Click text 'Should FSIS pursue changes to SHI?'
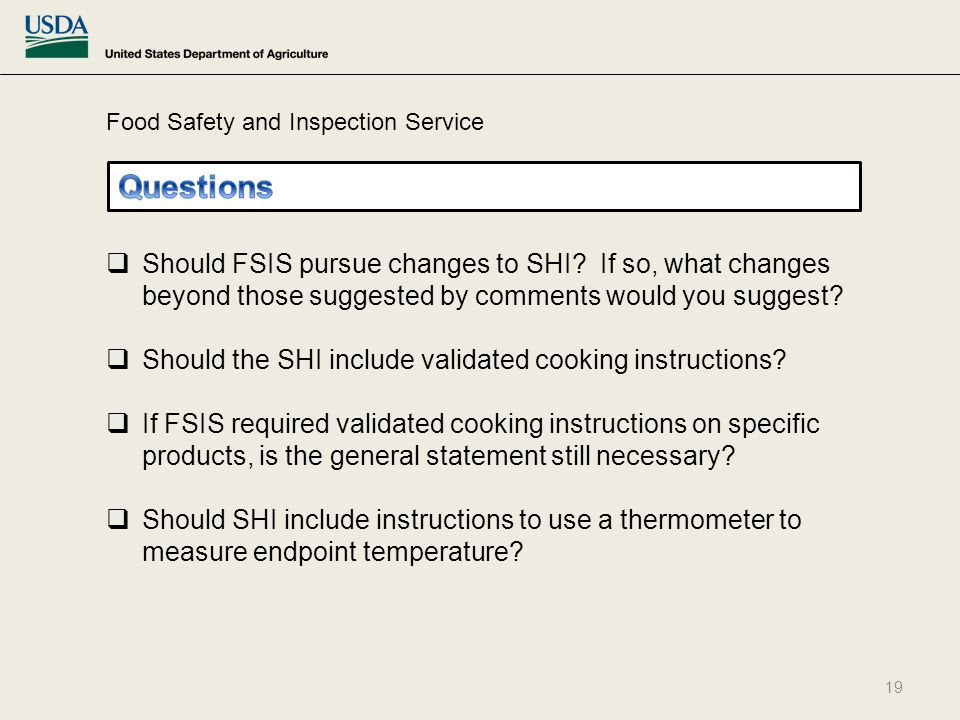 (x=364, y=264)
